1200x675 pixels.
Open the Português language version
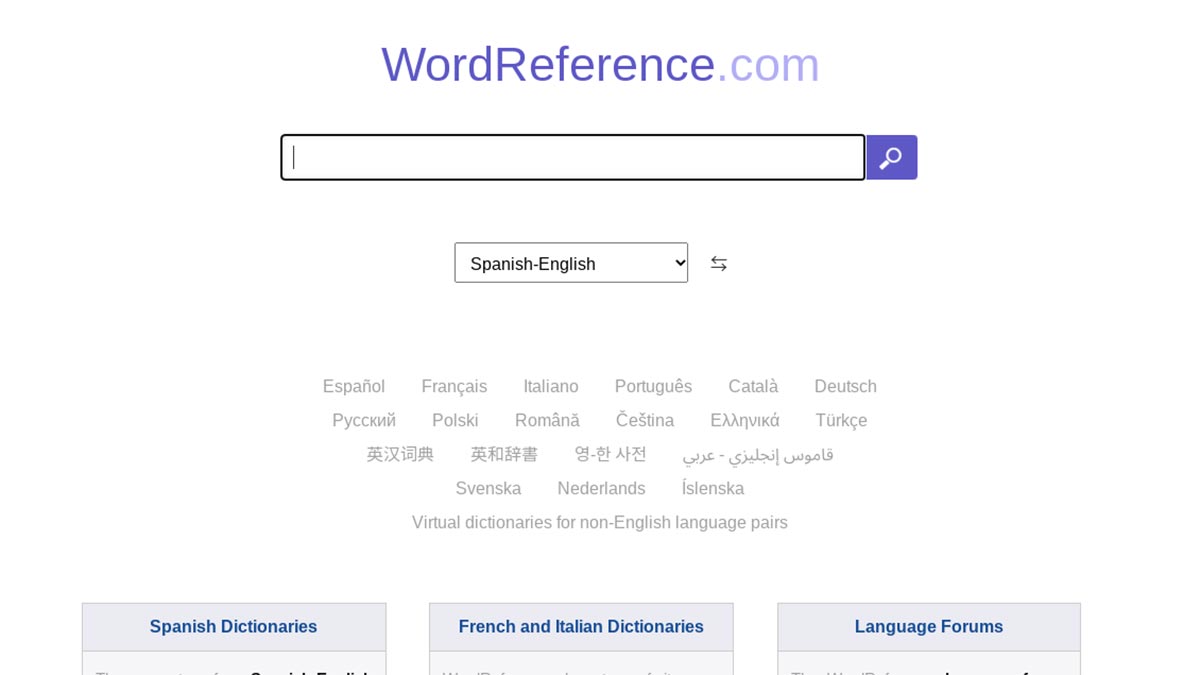653,386
